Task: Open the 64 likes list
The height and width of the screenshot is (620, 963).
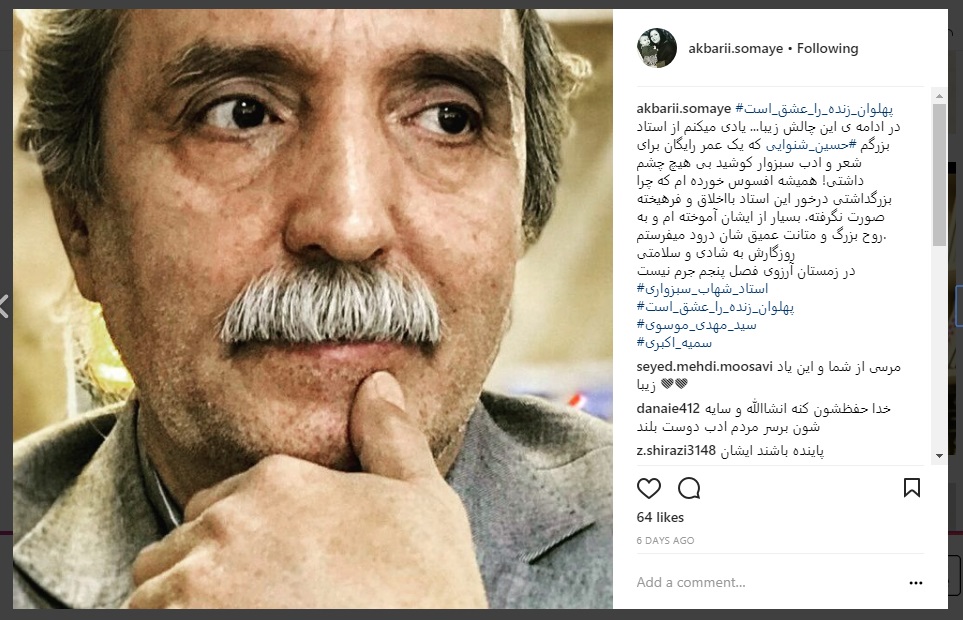Action: tap(660, 517)
